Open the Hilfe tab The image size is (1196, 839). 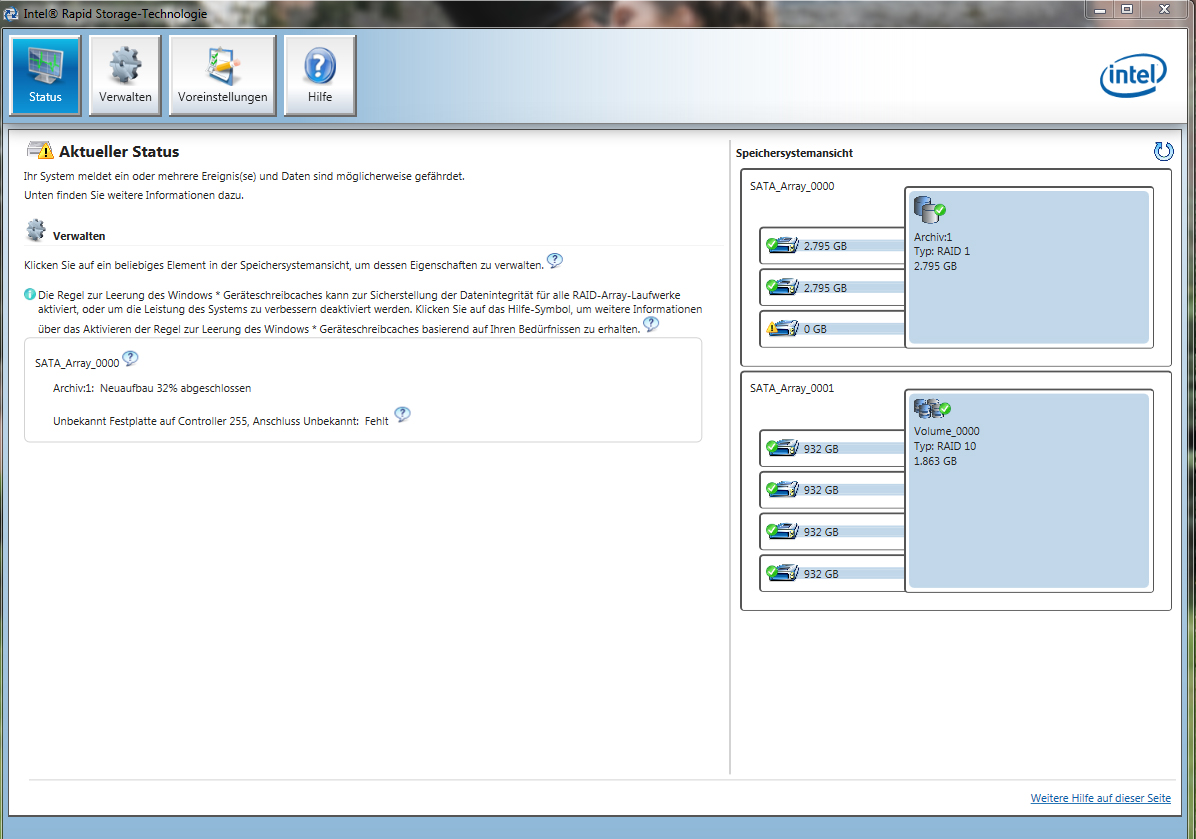320,75
